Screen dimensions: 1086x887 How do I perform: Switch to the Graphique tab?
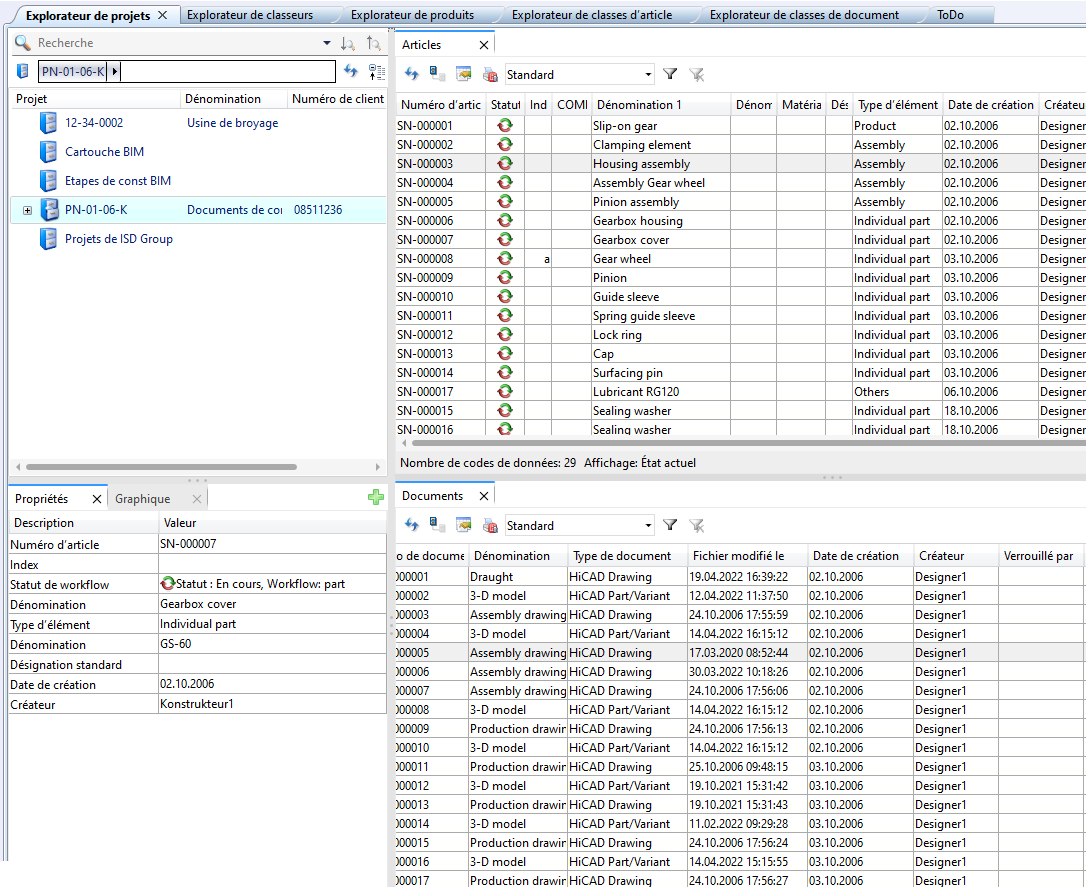(x=142, y=499)
